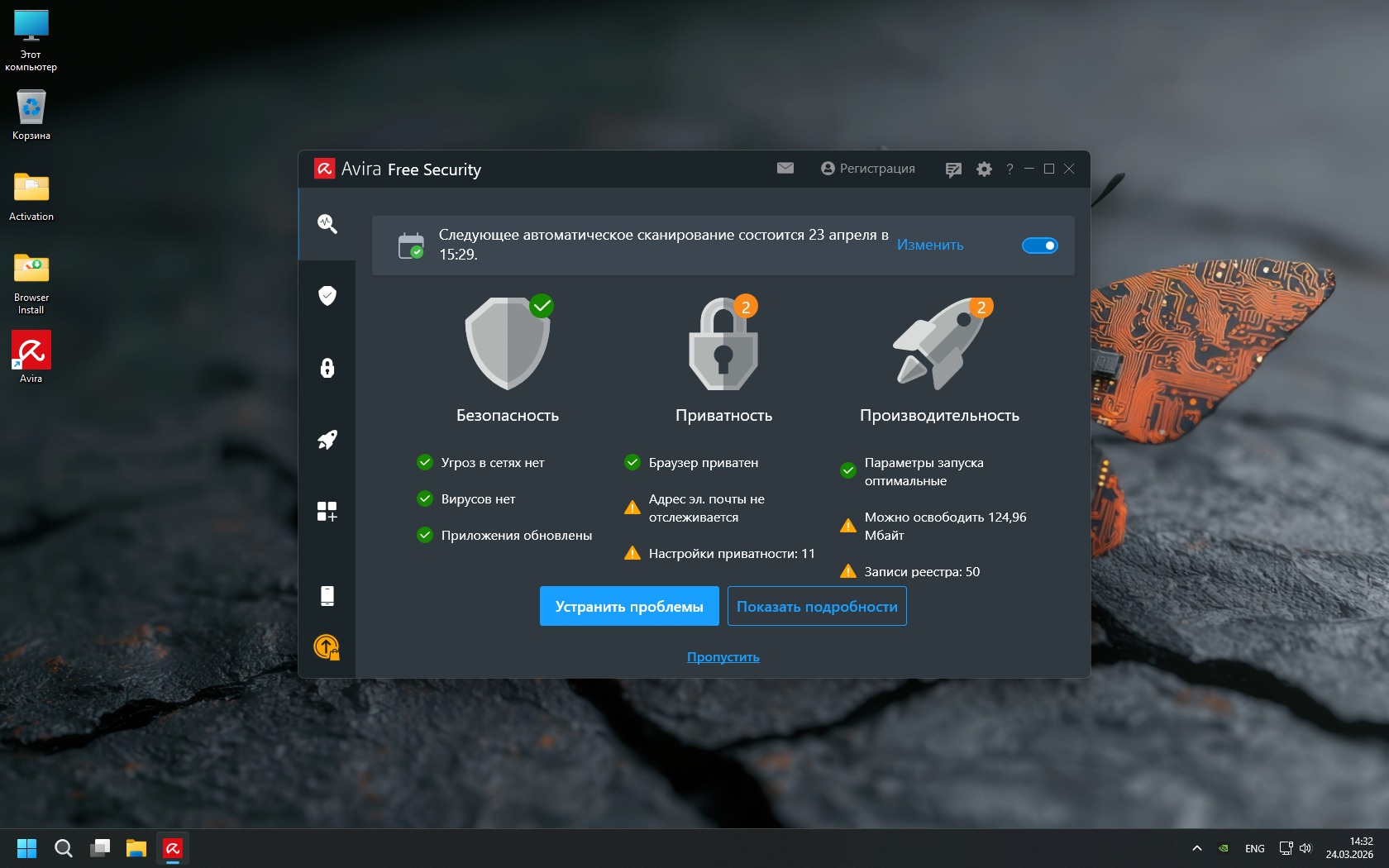Open the Status scan icon in sidebar
The image size is (1389, 868).
pos(327,224)
